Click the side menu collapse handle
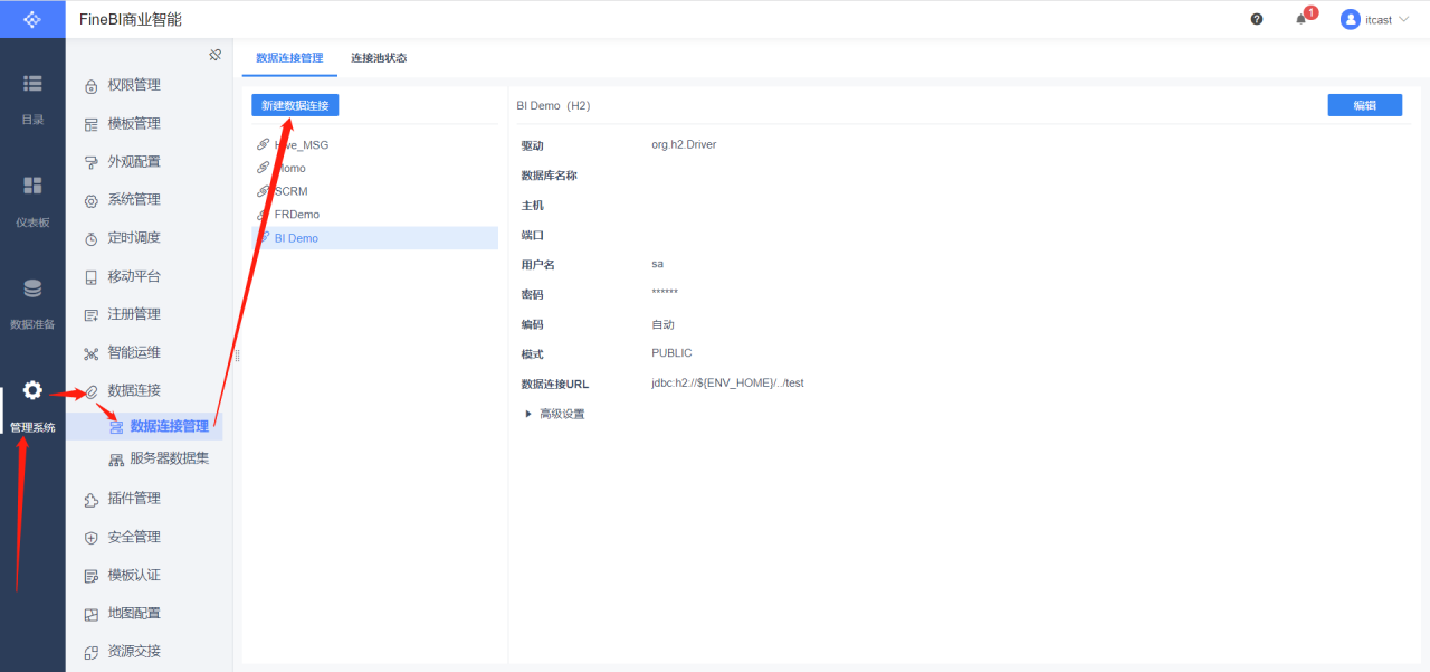This screenshot has width=1430, height=672. pos(236,355)
